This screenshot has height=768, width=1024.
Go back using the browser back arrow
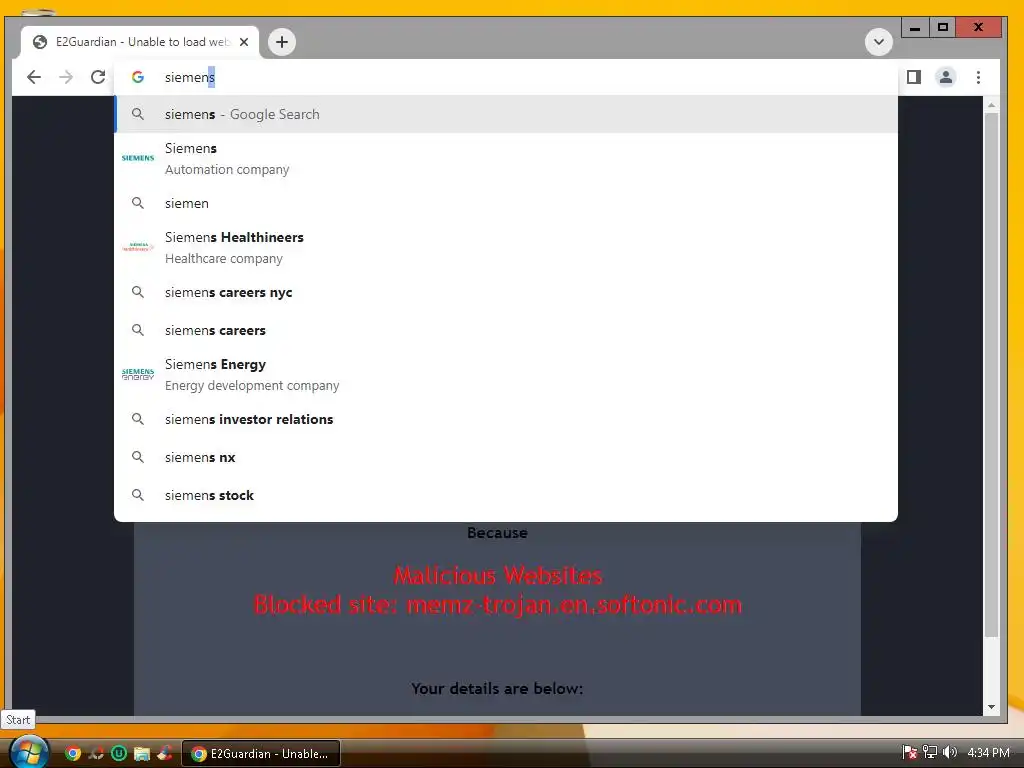[34, 77]
